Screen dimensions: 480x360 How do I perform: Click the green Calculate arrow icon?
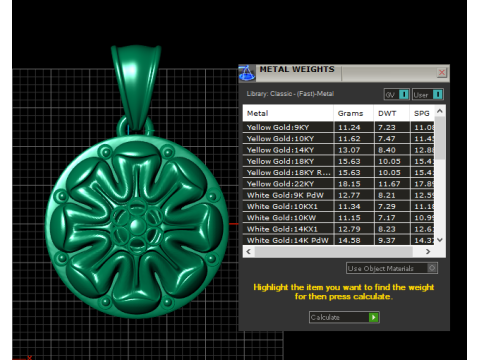374,317
